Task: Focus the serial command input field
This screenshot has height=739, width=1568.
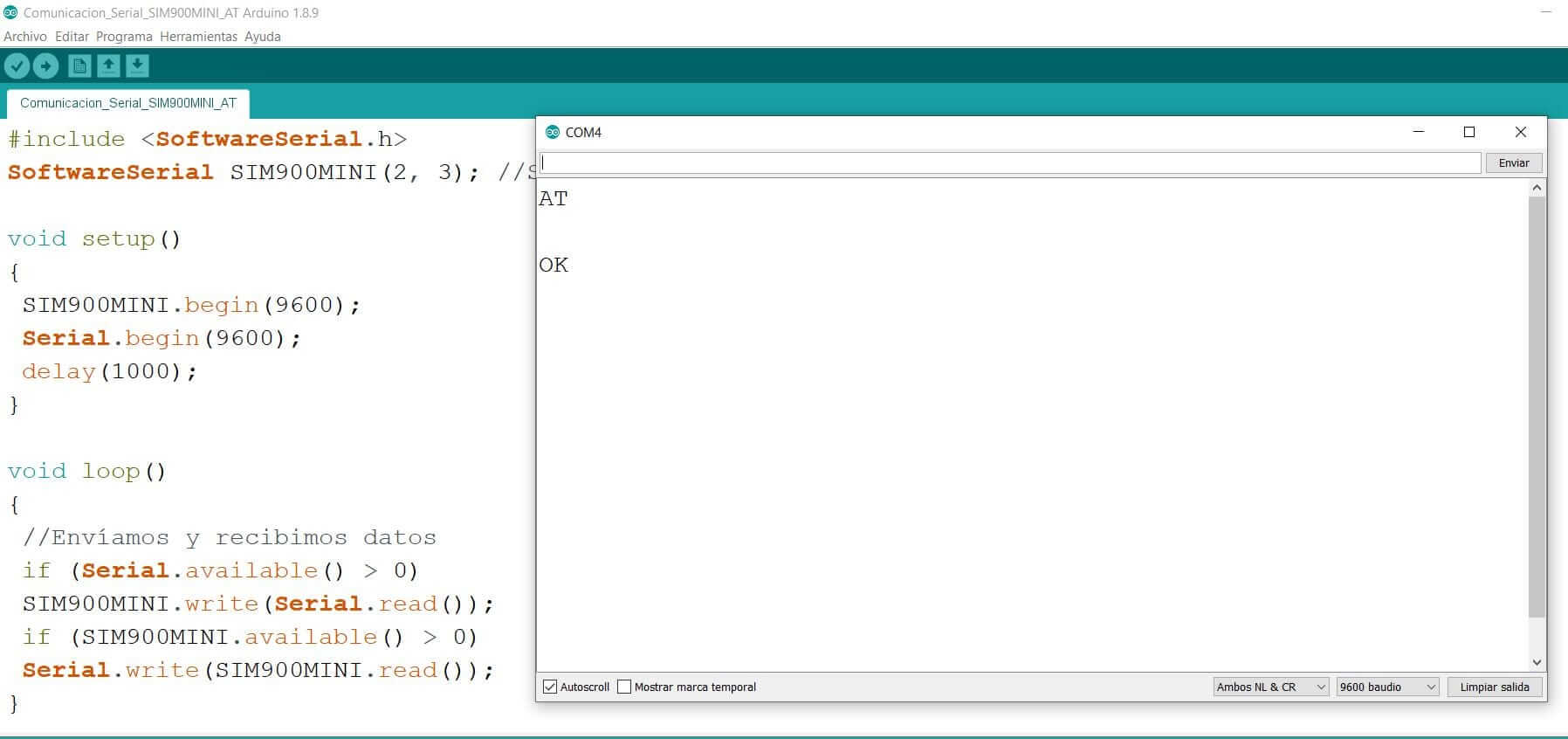Action: point(1010,162)
